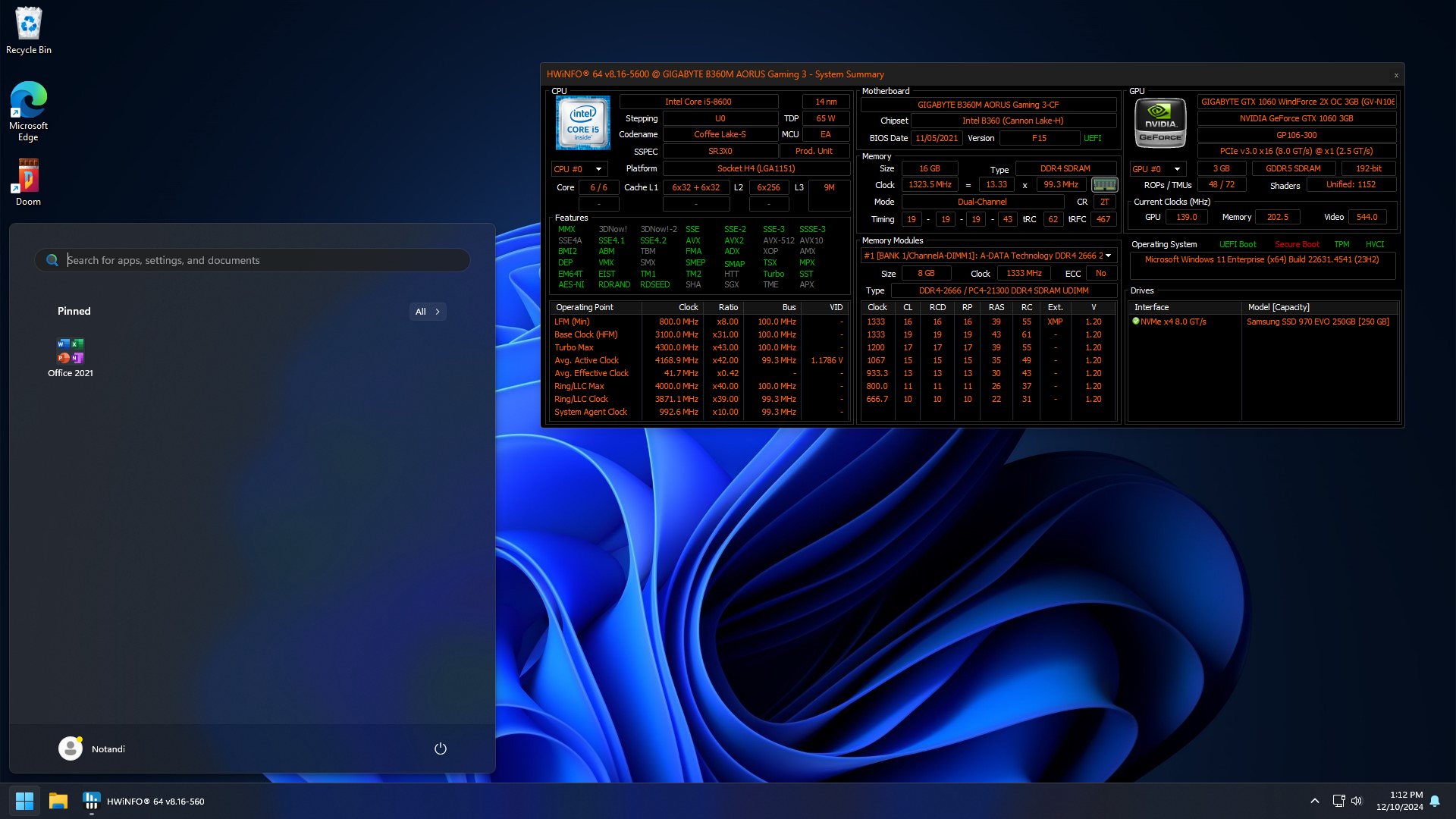Open the Start menu
This screenshot has height=819, width=1456.
pos(24,801)
